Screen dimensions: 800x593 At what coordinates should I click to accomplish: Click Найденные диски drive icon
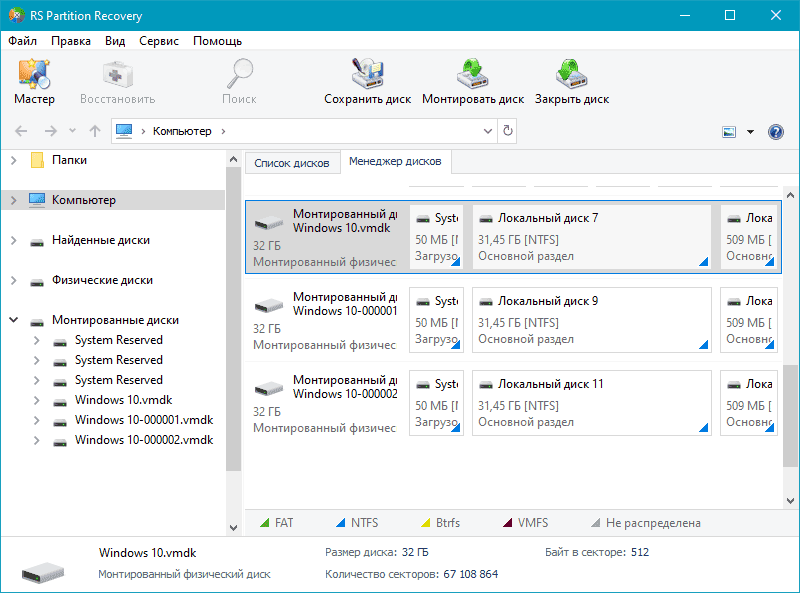tap(37, 241)
